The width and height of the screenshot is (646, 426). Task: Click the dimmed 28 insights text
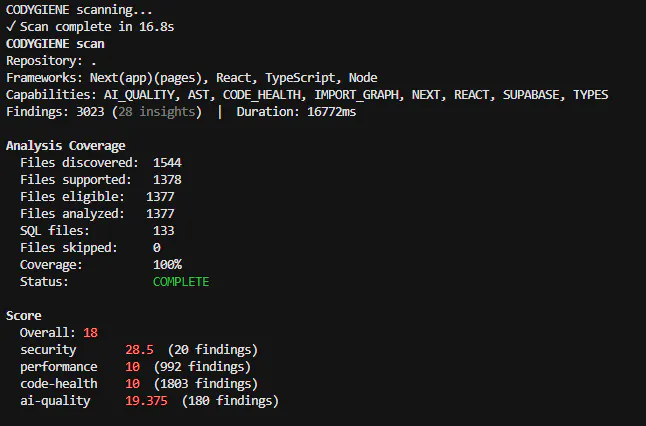[x=157, y=112]
